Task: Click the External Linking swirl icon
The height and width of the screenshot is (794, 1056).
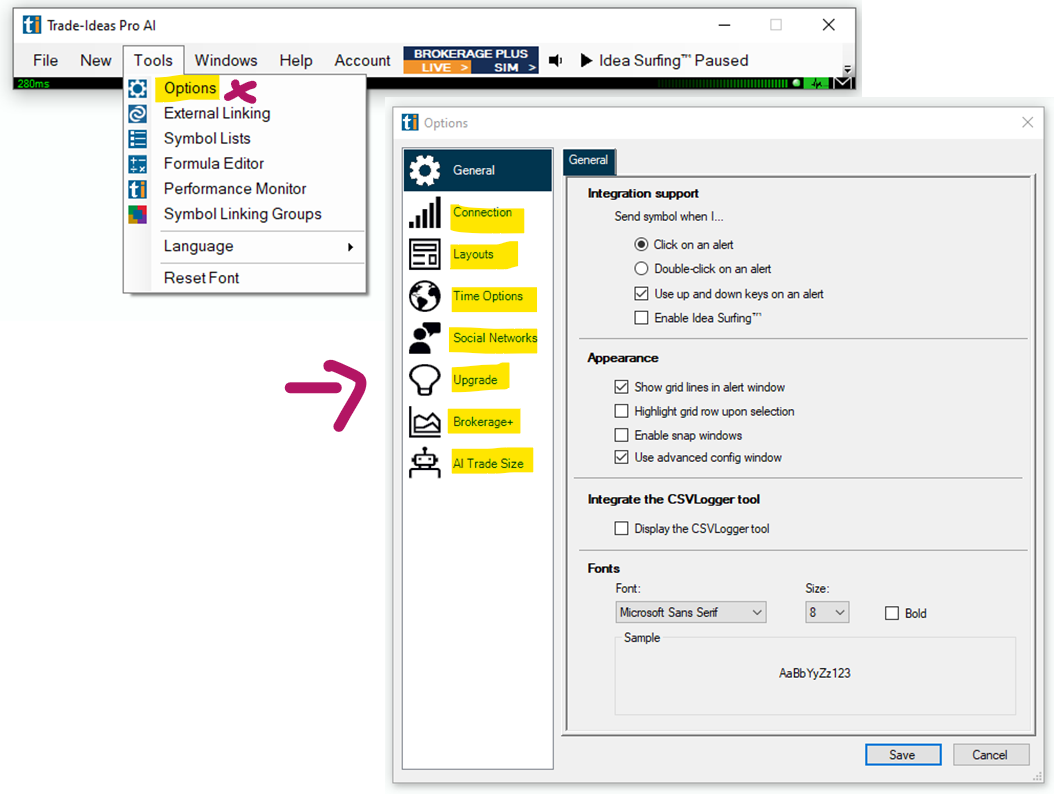Action: (137, 113)
